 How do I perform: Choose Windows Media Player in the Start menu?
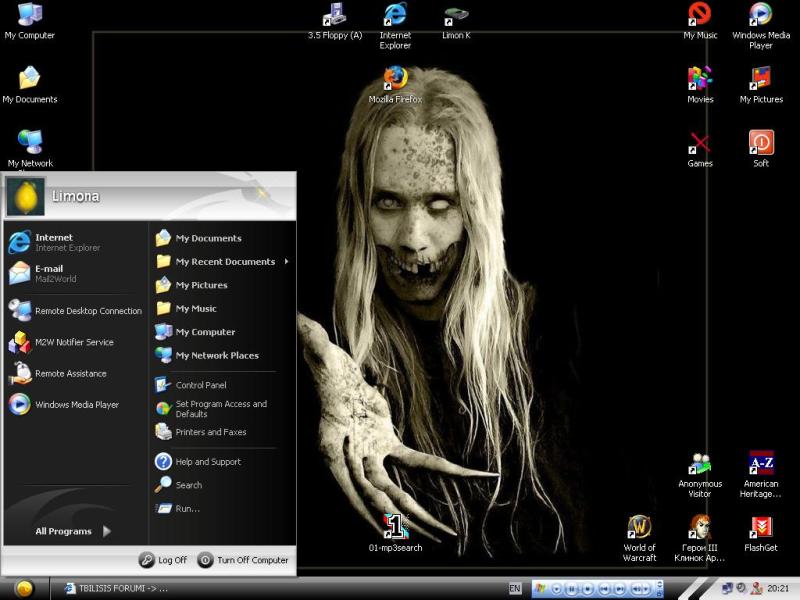(77, 405)
